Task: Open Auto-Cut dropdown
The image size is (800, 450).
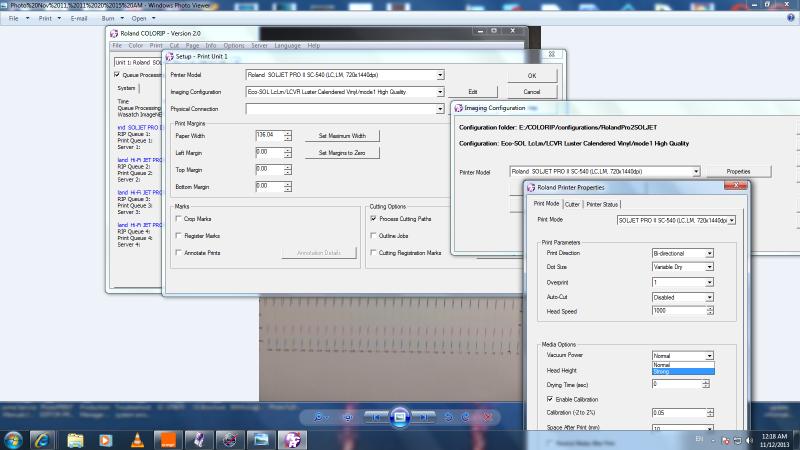Action: click(709, 297)
